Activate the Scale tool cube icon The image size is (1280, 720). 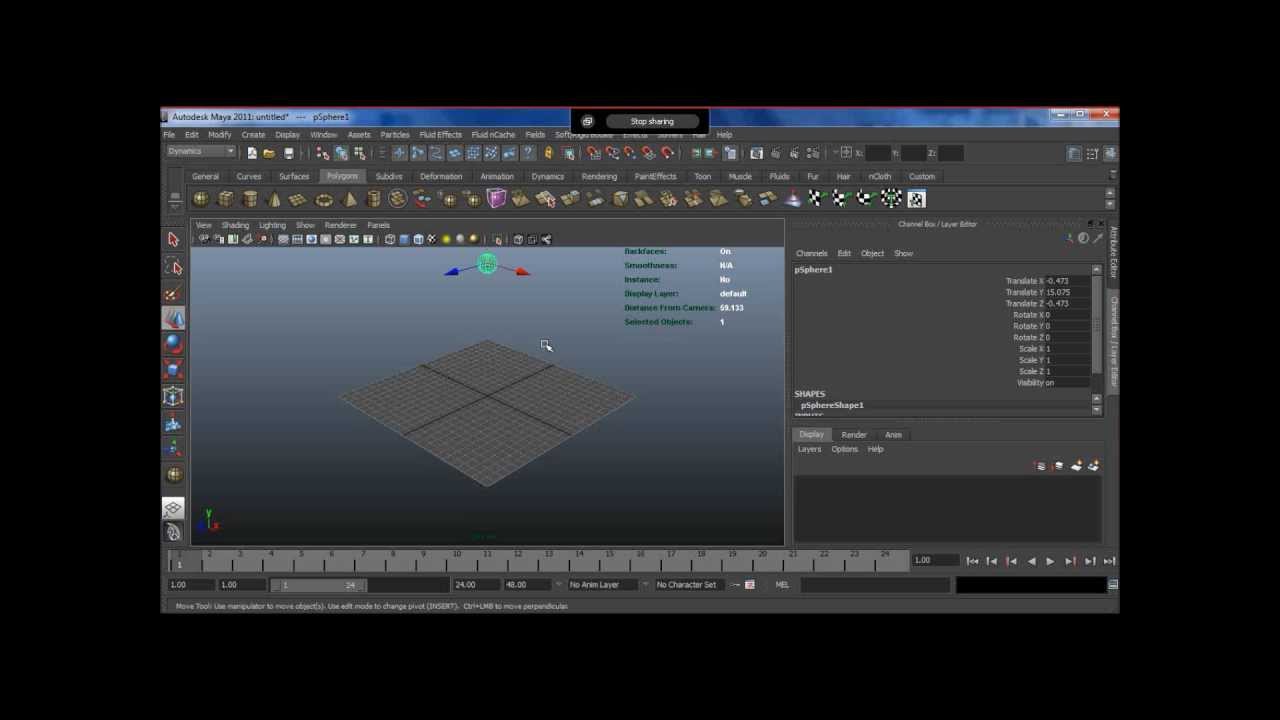tap(173, 370)
